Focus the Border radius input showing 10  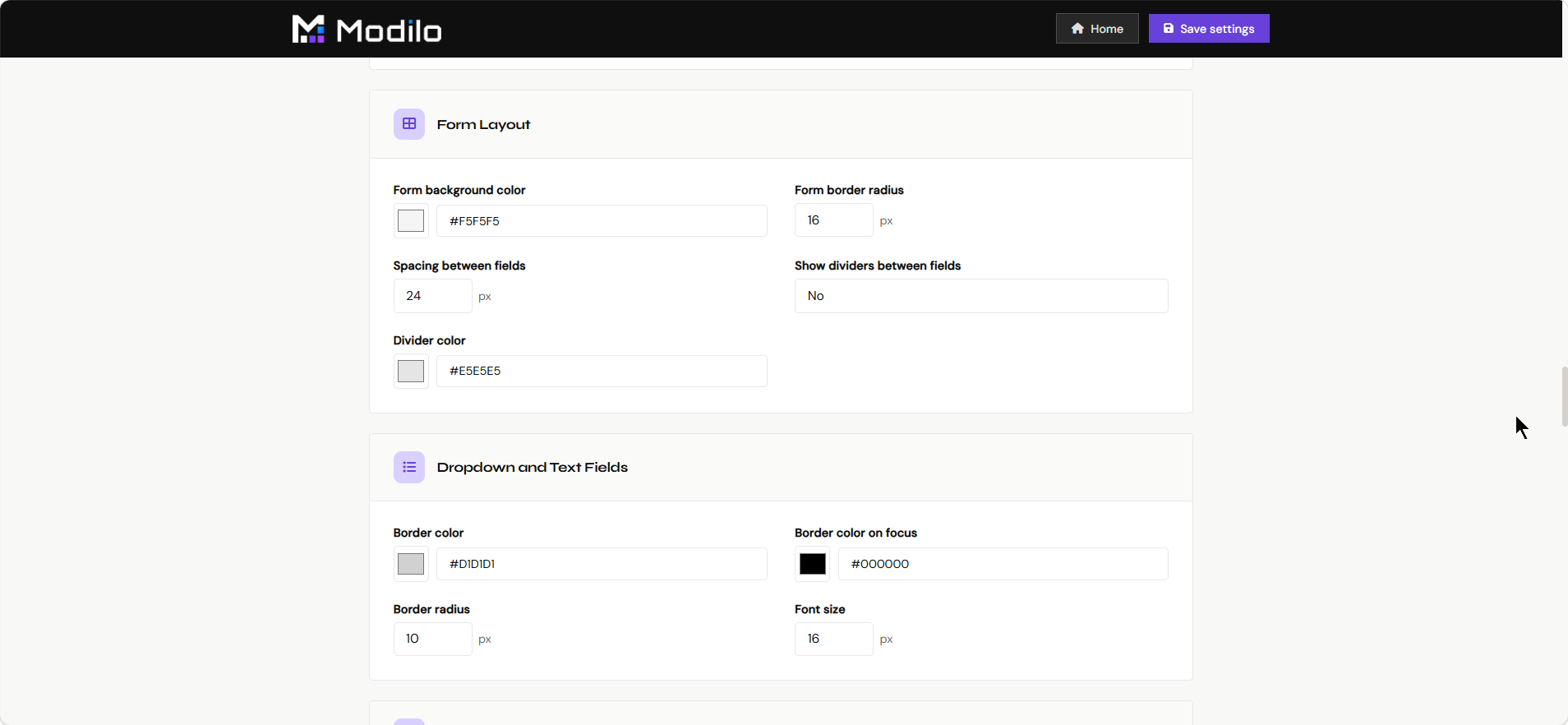click(x=432, y=639)
